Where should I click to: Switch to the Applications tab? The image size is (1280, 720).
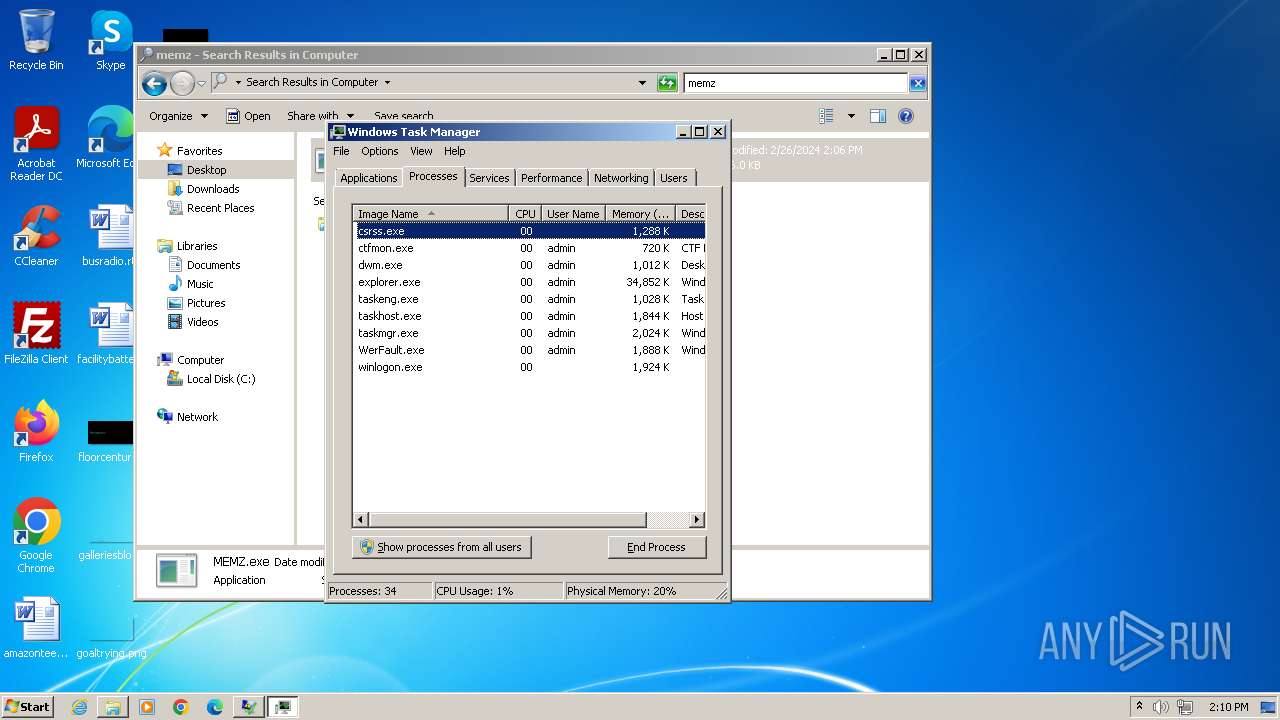(x=369, y=178)
